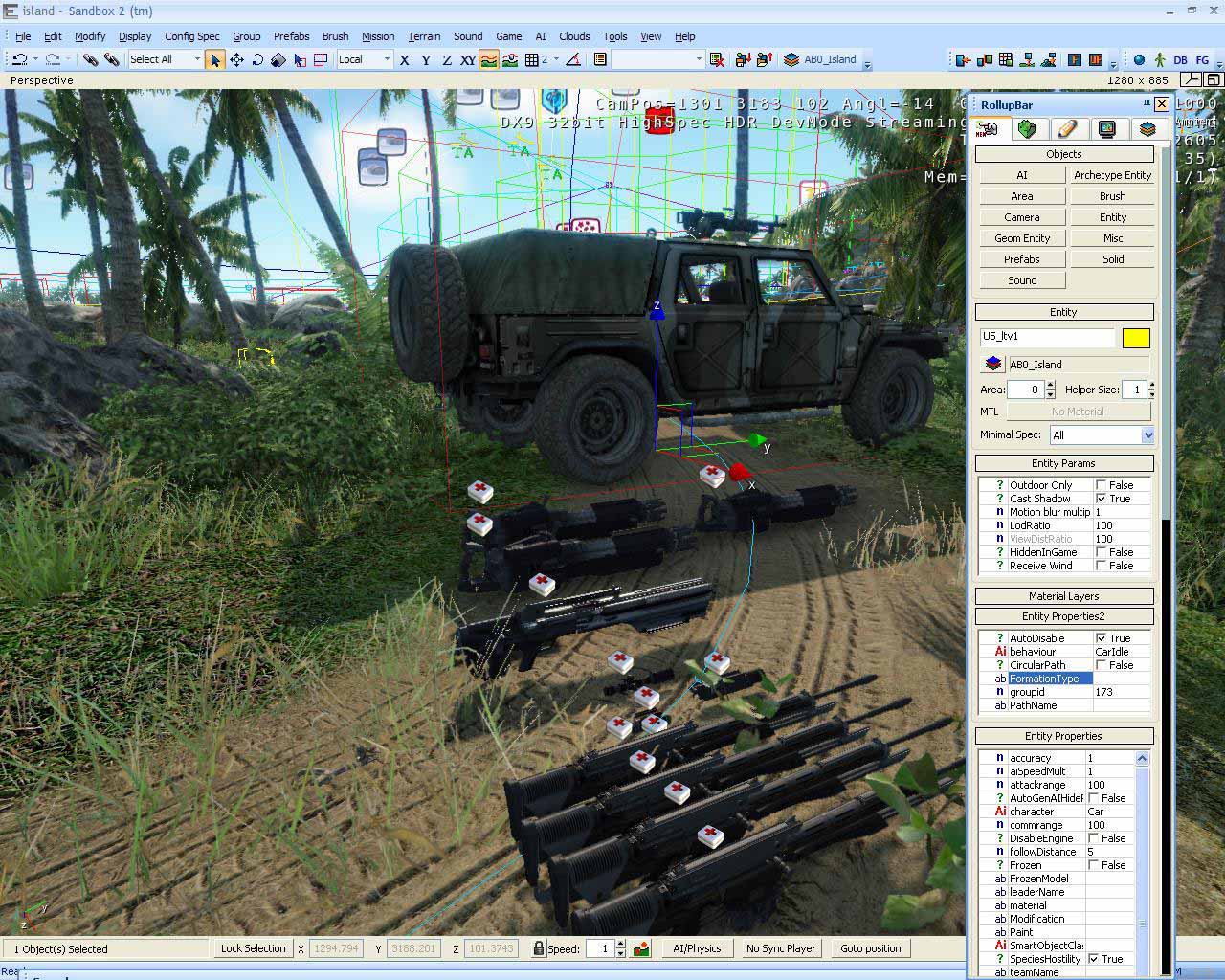Open the Terrain menu
The width and height of the screenshot is (1225, 980).
pos(424,36)
